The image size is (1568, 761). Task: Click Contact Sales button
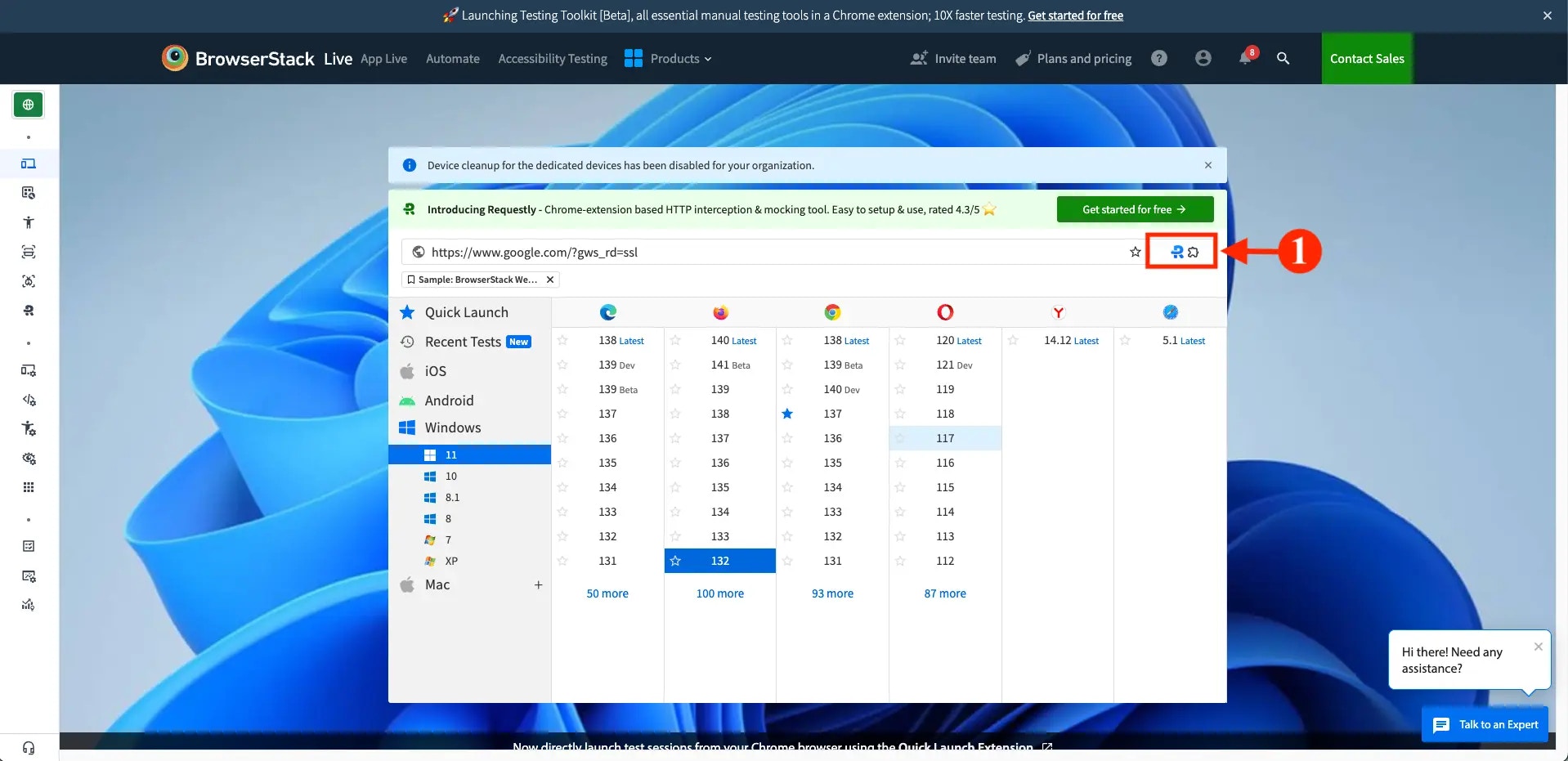point(1367,58)
